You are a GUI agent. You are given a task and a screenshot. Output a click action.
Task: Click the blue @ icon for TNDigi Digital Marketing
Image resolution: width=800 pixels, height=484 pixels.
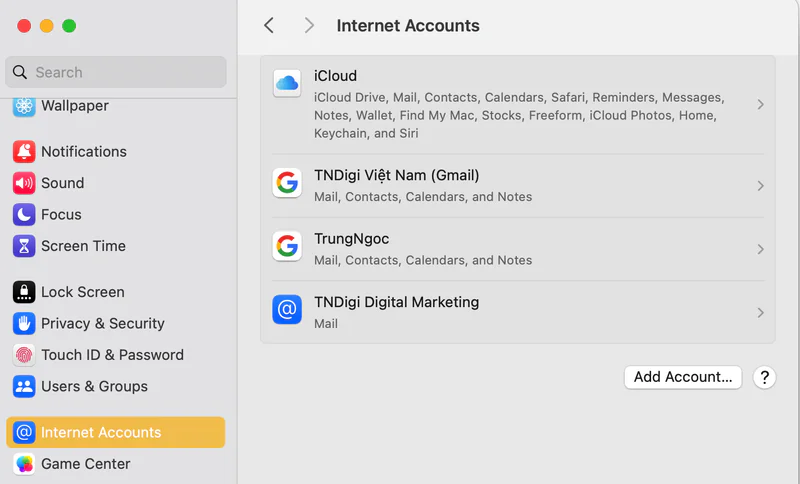pyautogui.click(x=287, y=309)
